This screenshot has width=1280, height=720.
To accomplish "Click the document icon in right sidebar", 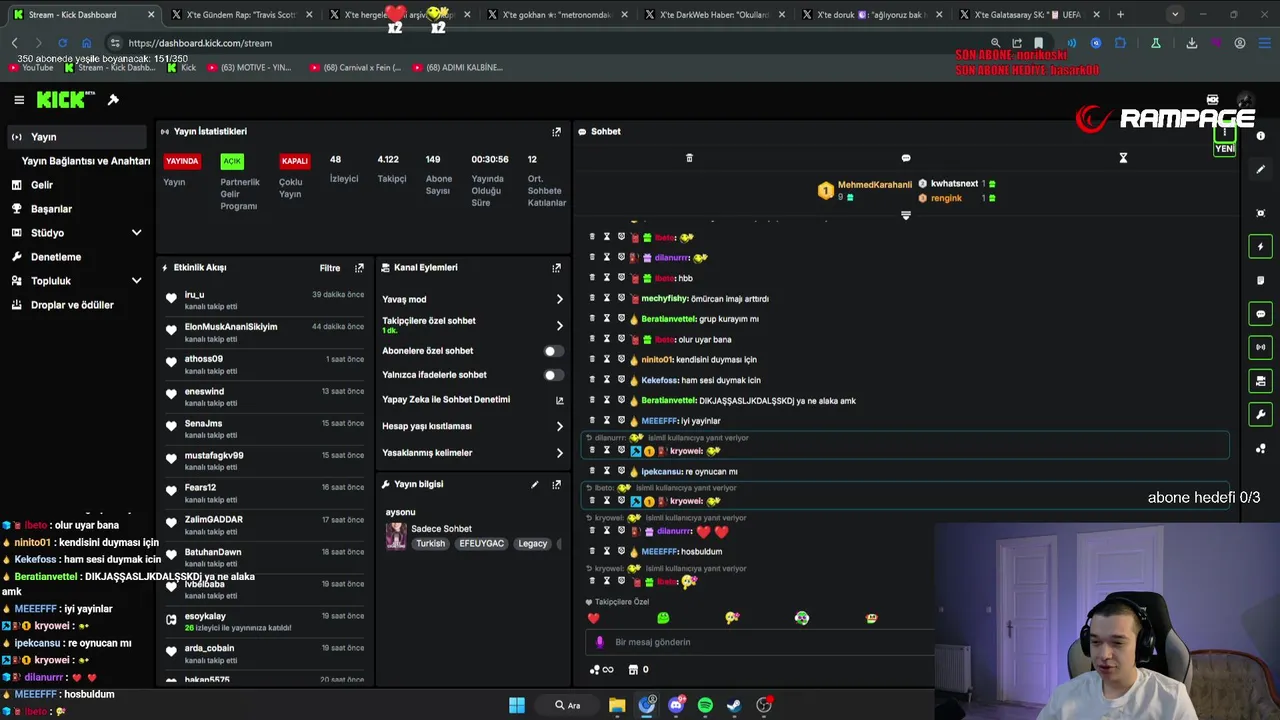I will pos(1261,280).
